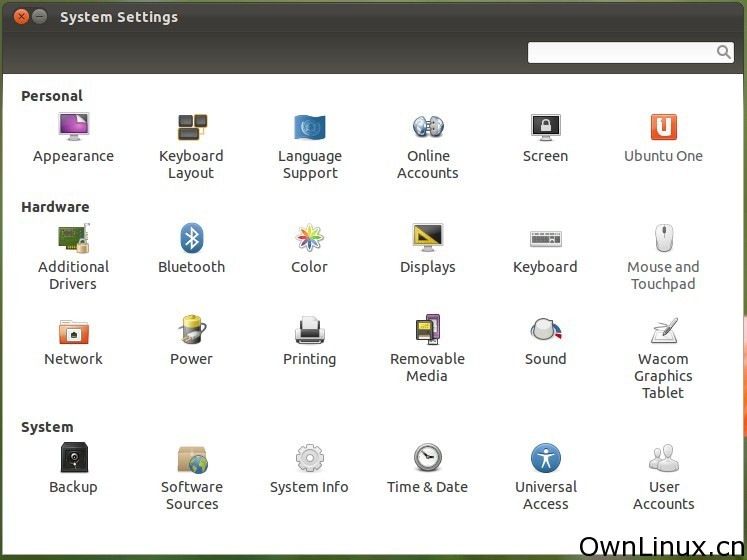The image size is (747, 560).
Task: Open Additional Drivers panel
Action: coord(73,239)
